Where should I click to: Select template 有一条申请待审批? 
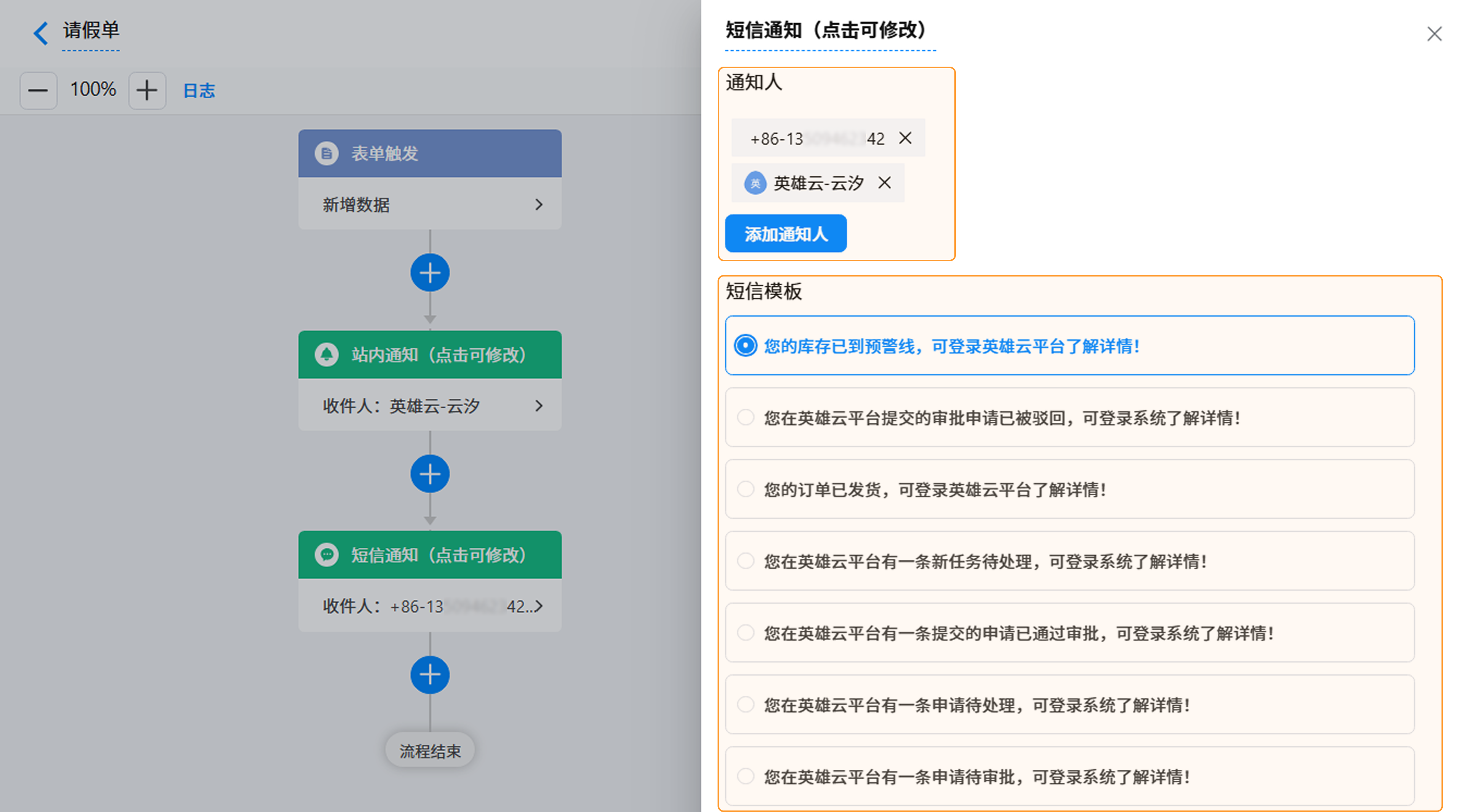tap(1069, 776)
